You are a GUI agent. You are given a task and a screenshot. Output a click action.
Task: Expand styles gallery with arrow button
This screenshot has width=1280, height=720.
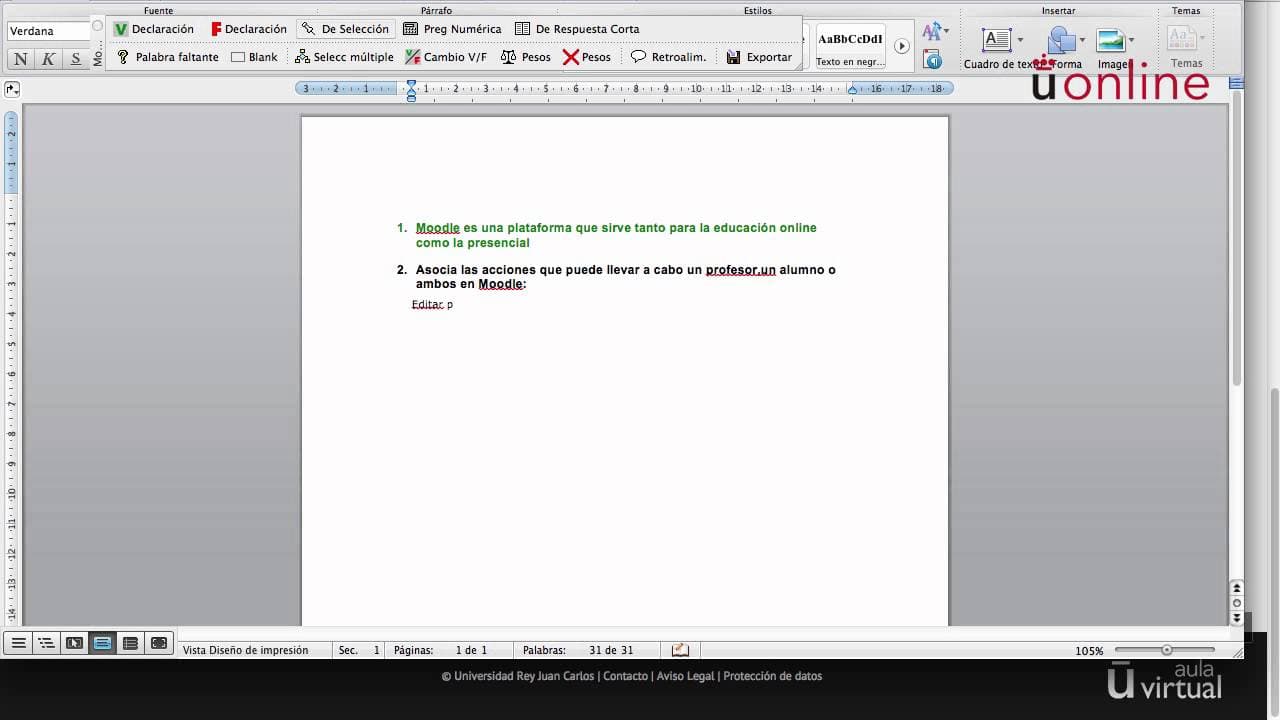[901, 46]
